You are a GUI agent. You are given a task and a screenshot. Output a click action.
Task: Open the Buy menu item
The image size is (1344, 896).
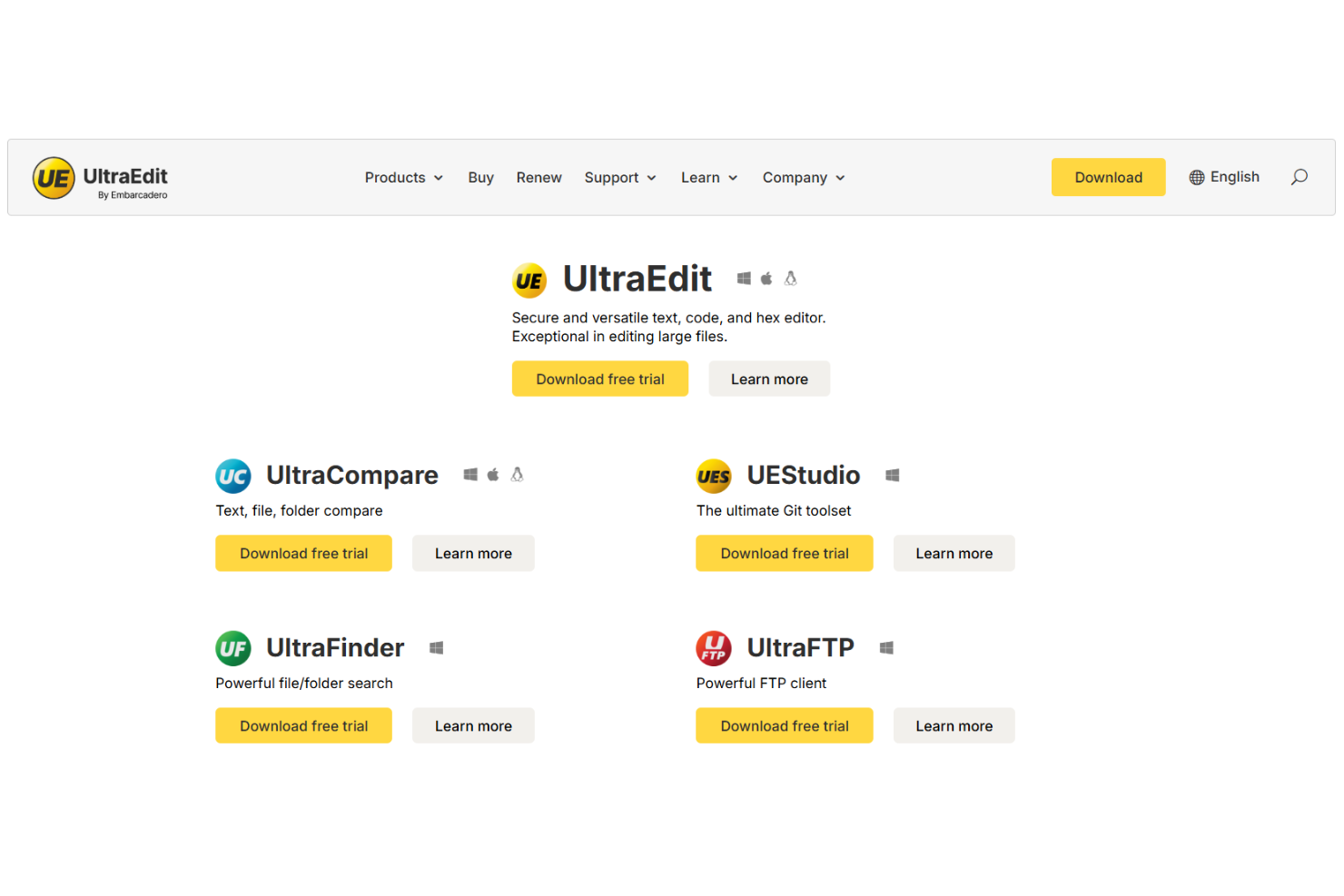coord(480,177)
